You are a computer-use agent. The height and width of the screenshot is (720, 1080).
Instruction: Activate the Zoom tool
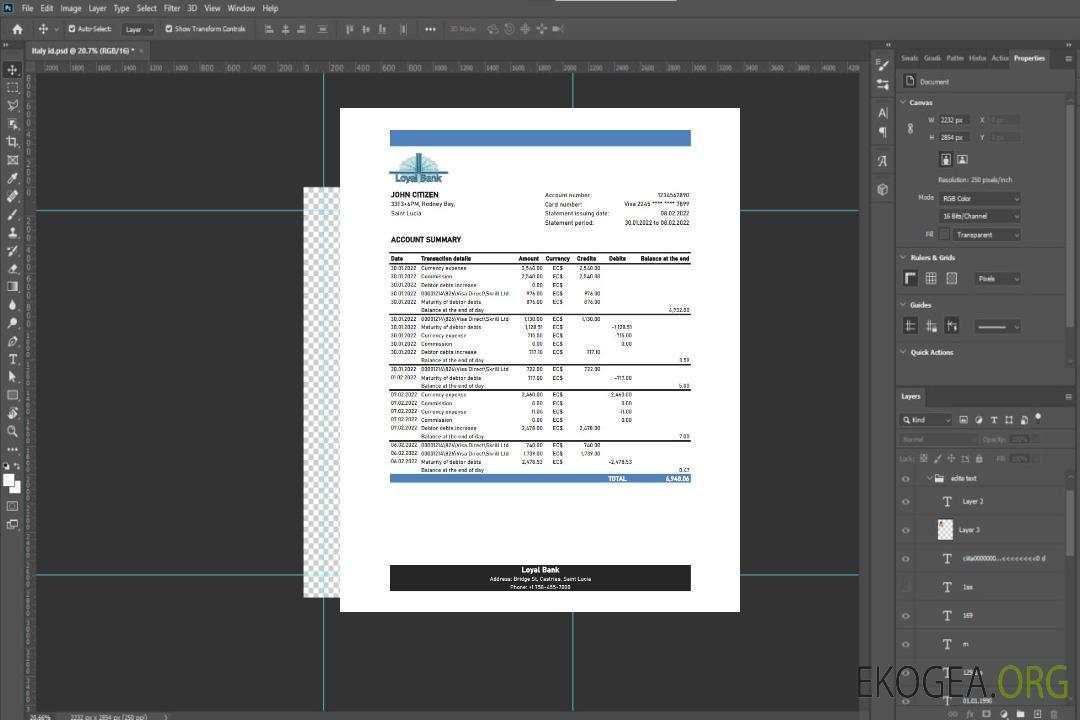tap(13, 431)
